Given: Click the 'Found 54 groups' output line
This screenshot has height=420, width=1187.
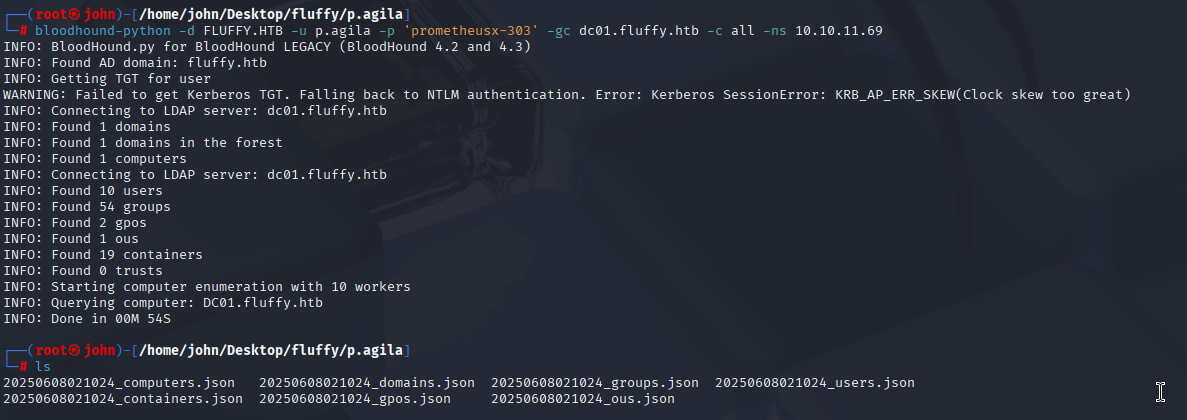Looking at the screenshot, I should 87,207.
